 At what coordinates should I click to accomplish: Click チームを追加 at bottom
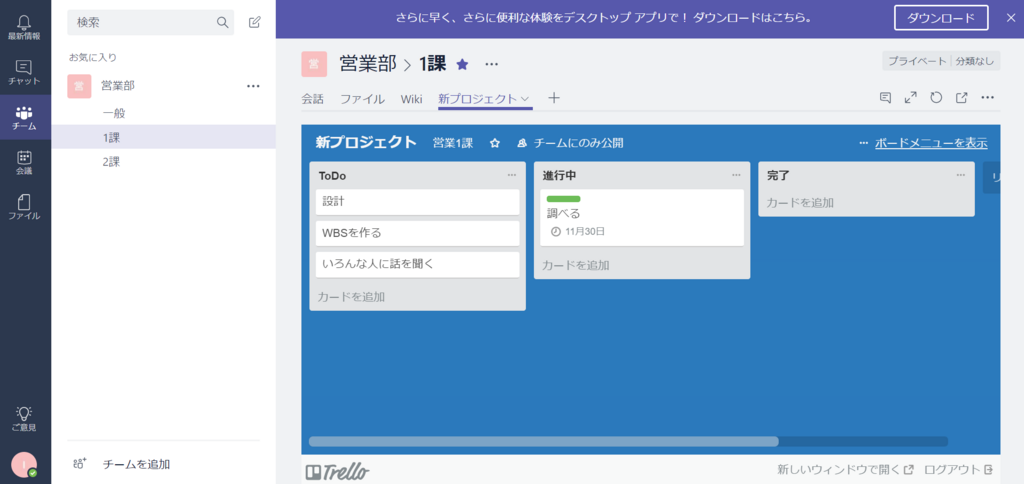tap(136, 464)
